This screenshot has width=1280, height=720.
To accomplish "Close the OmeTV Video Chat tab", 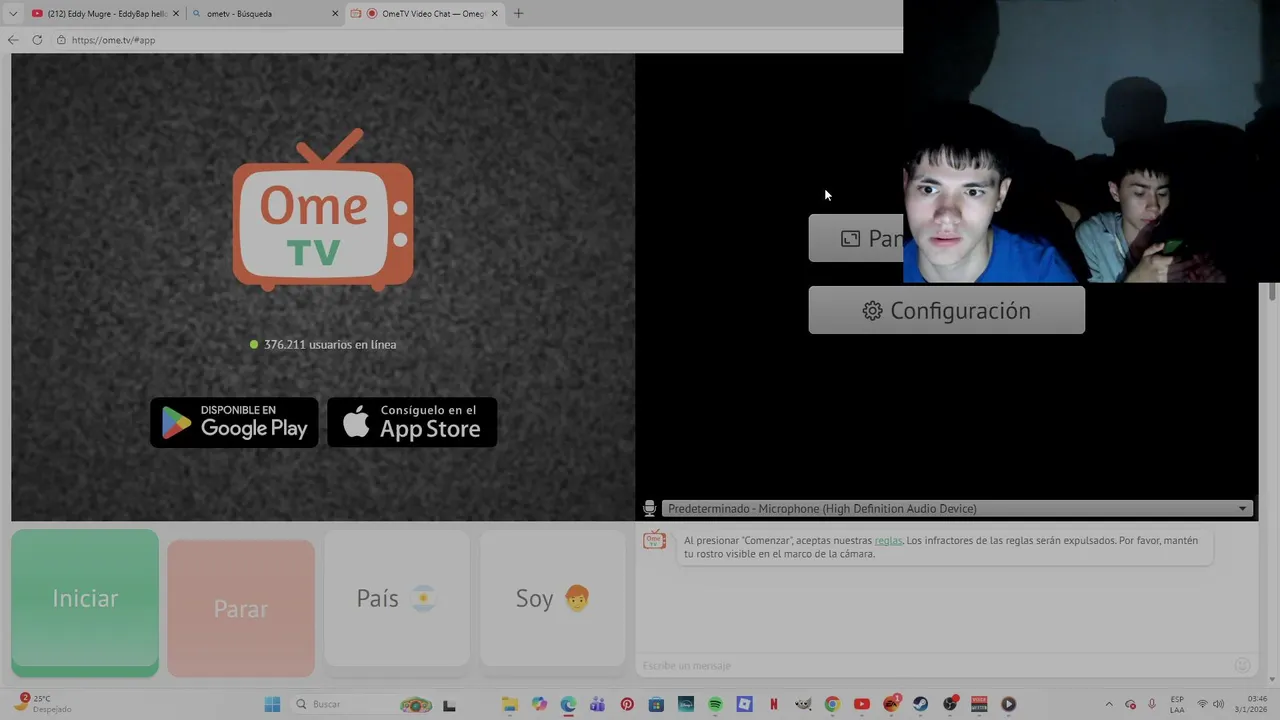I will [494, 13].
